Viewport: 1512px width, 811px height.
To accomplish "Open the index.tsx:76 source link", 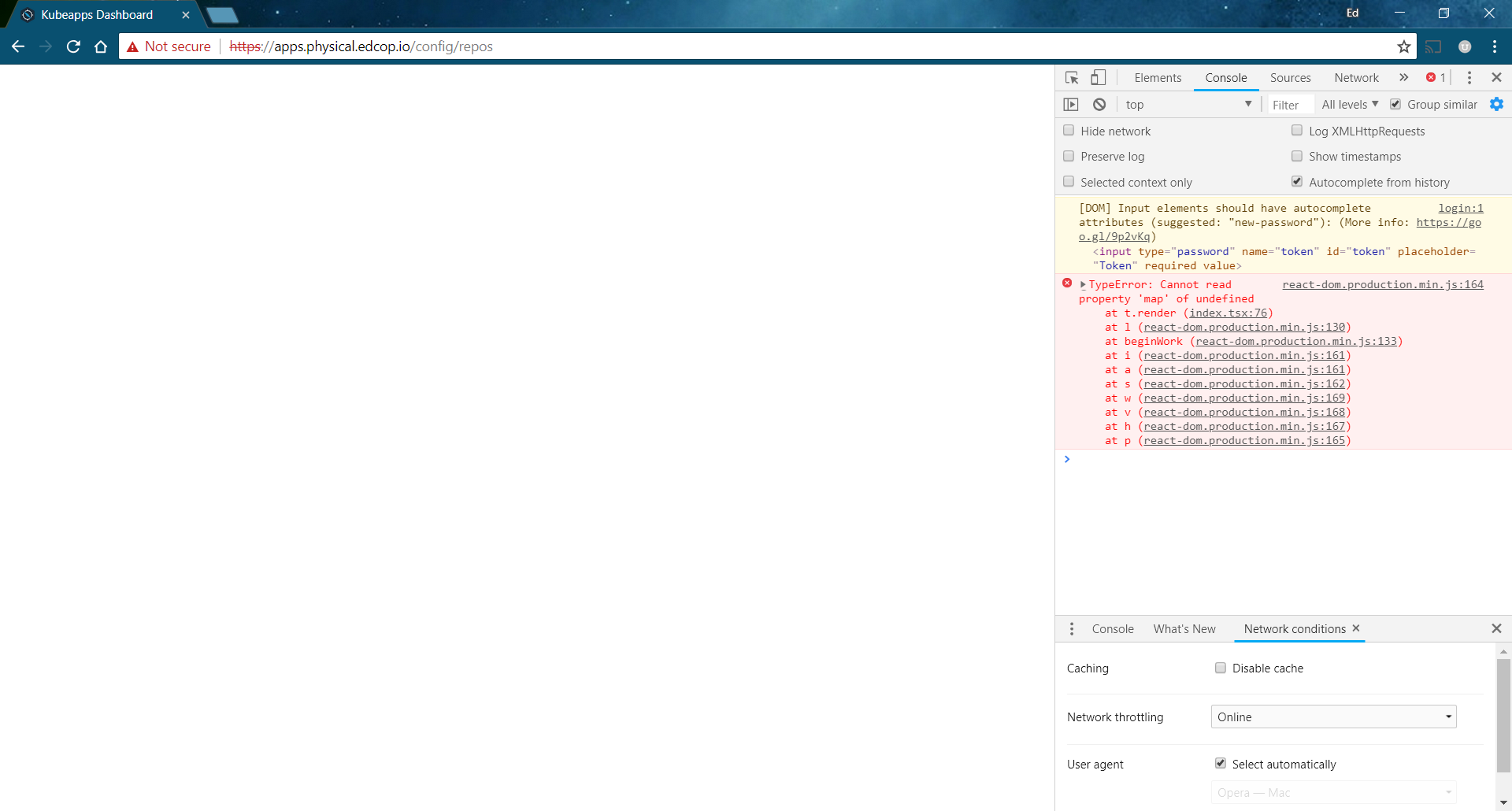I will [1228, 313].
